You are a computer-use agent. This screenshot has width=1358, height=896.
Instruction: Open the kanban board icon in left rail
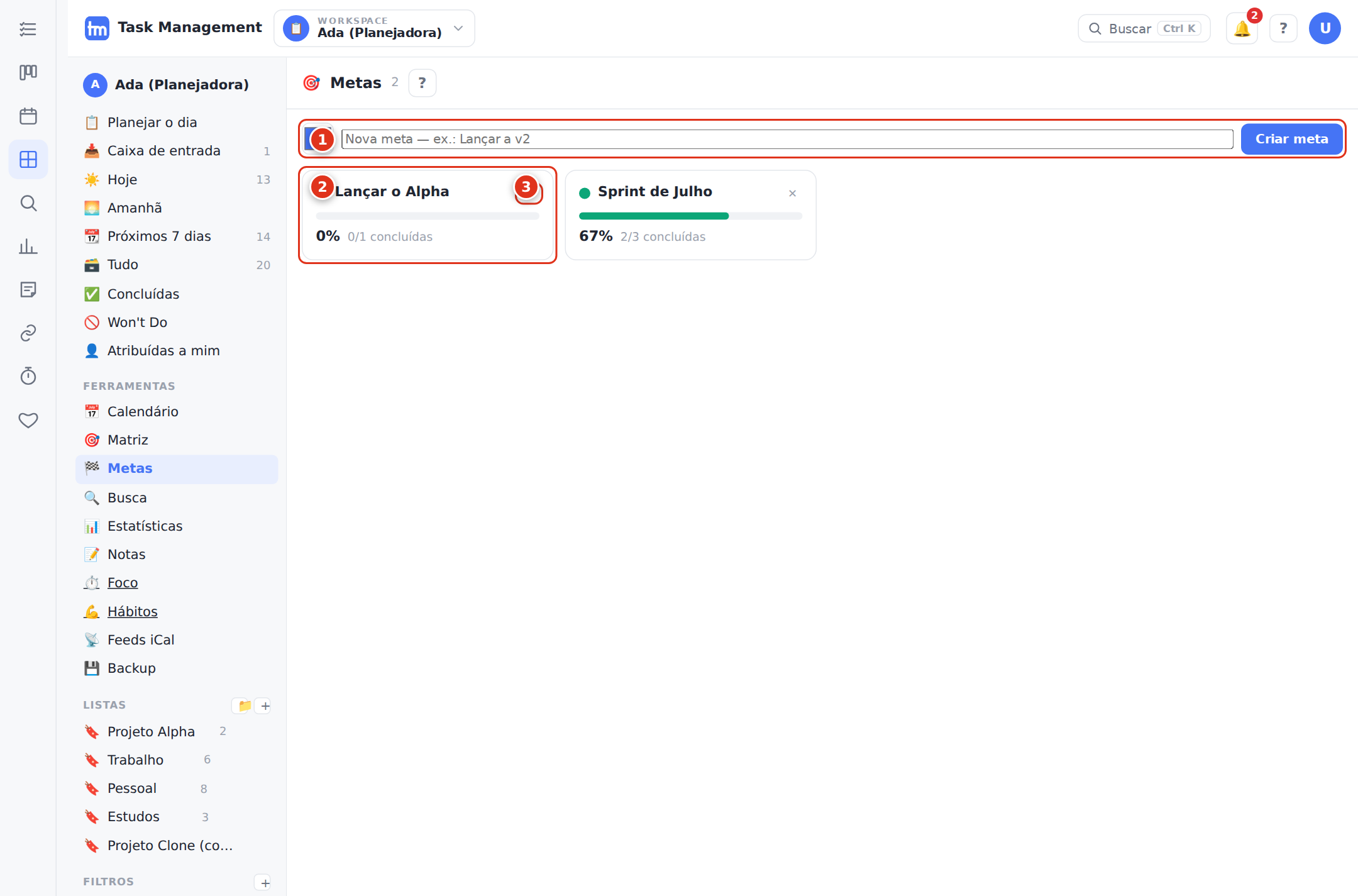28,72
